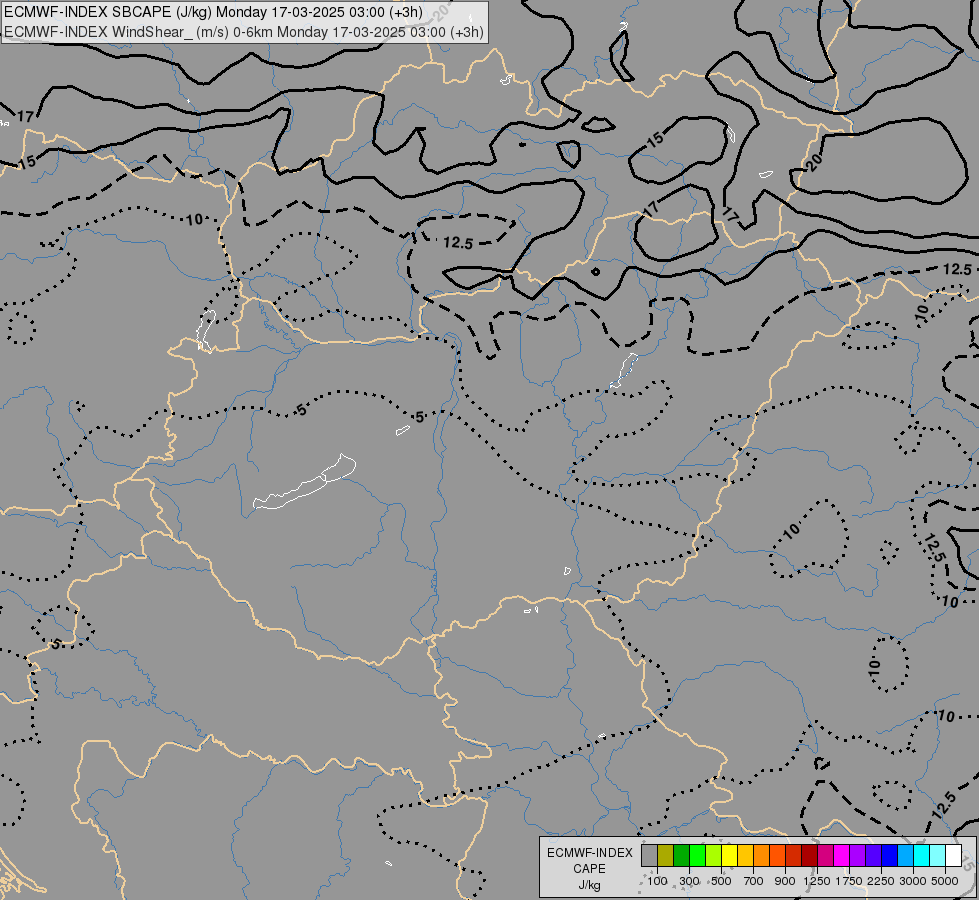Viewport: 979px width, 900px height.
Task: Click the legend tick value "3000"
Action: 913,881
